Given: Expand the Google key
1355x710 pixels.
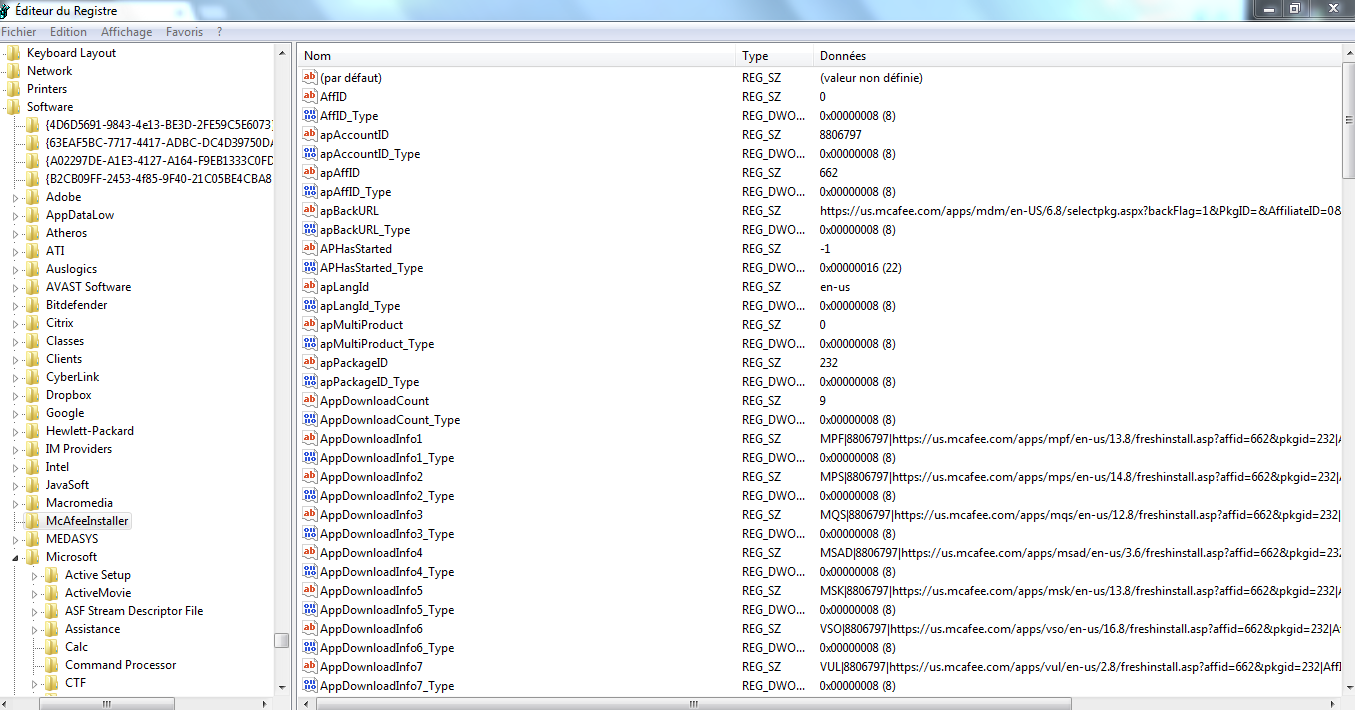Looking at the screenshot, I should point(16,413).
